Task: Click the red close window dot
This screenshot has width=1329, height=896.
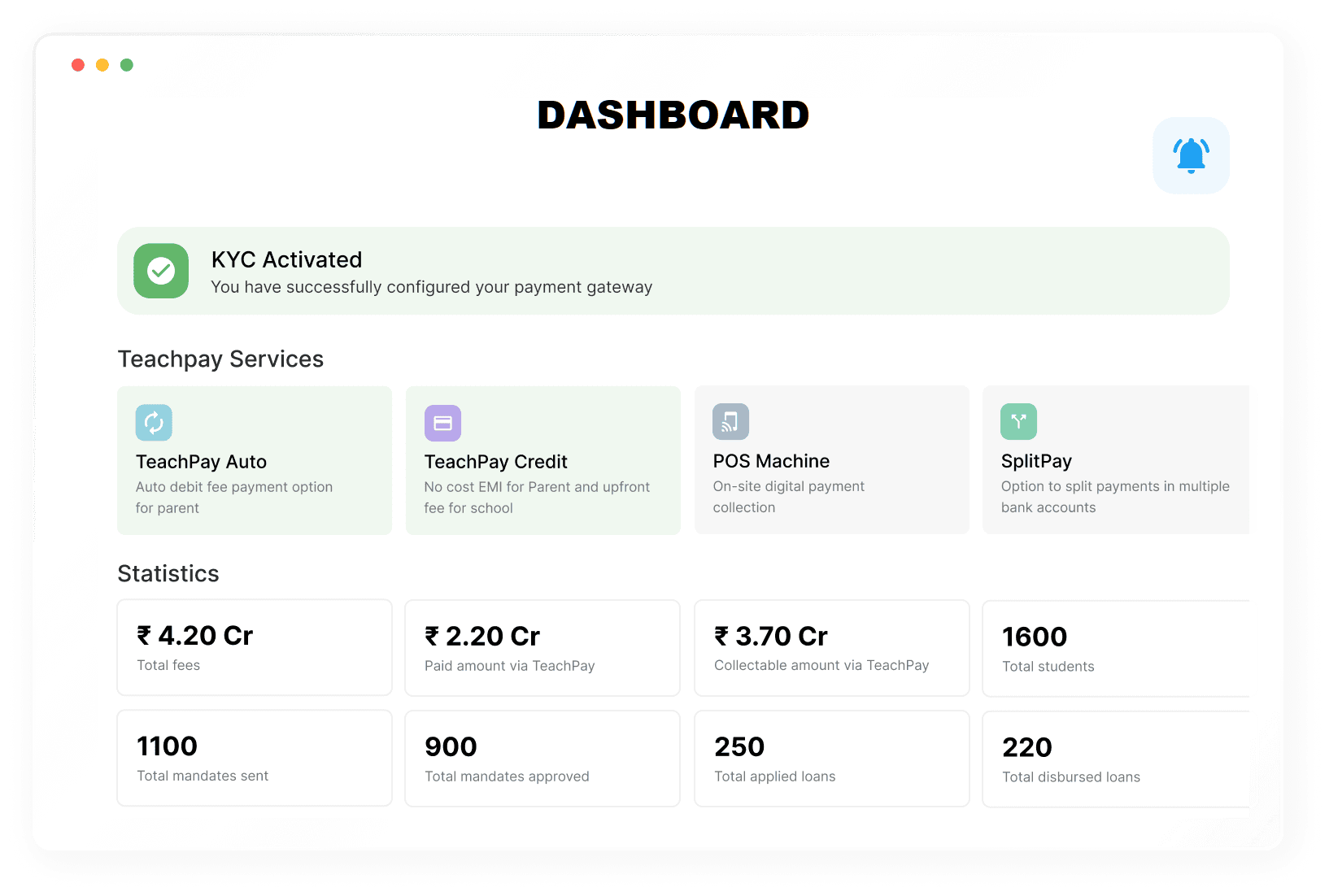Action: 78,65
